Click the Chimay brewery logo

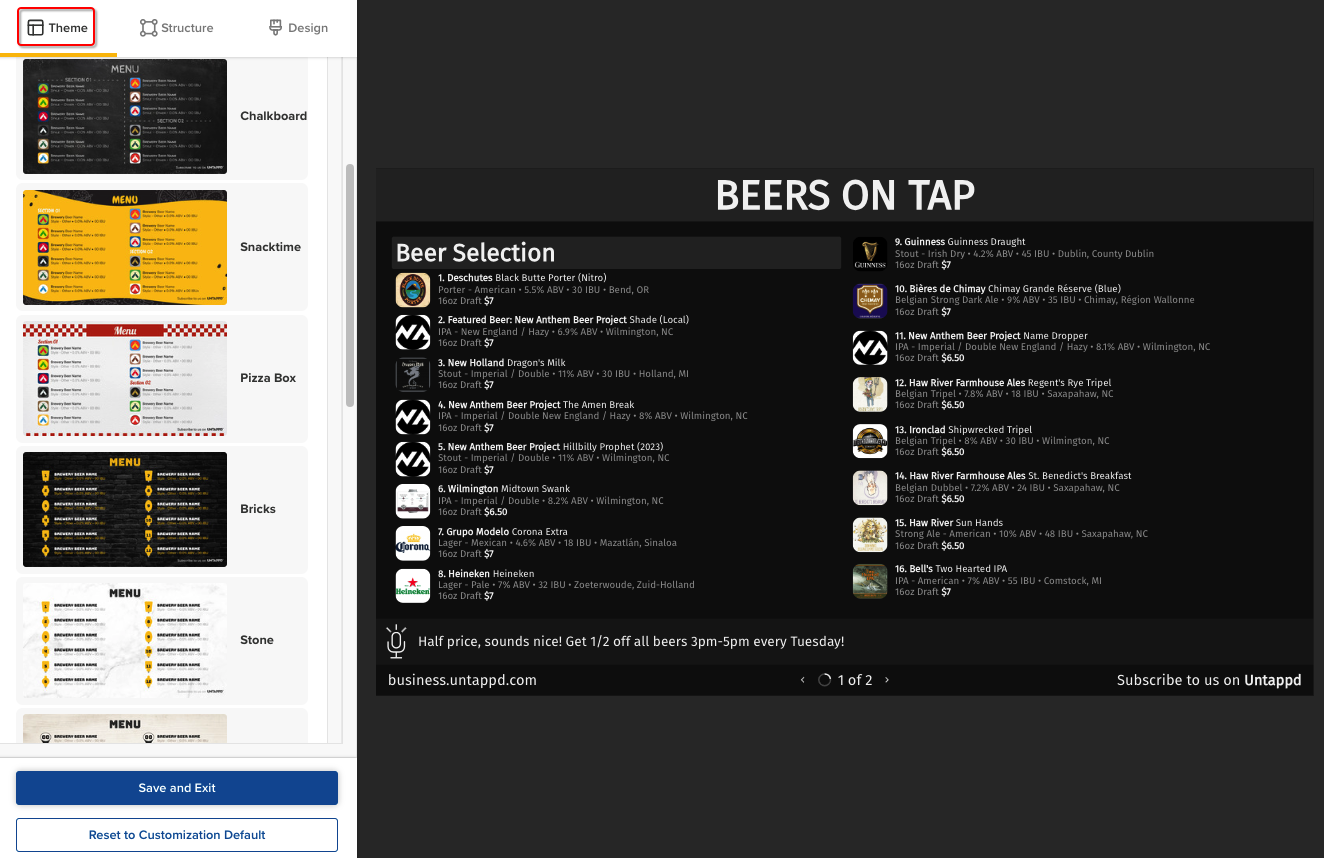(x=870, y=300)
